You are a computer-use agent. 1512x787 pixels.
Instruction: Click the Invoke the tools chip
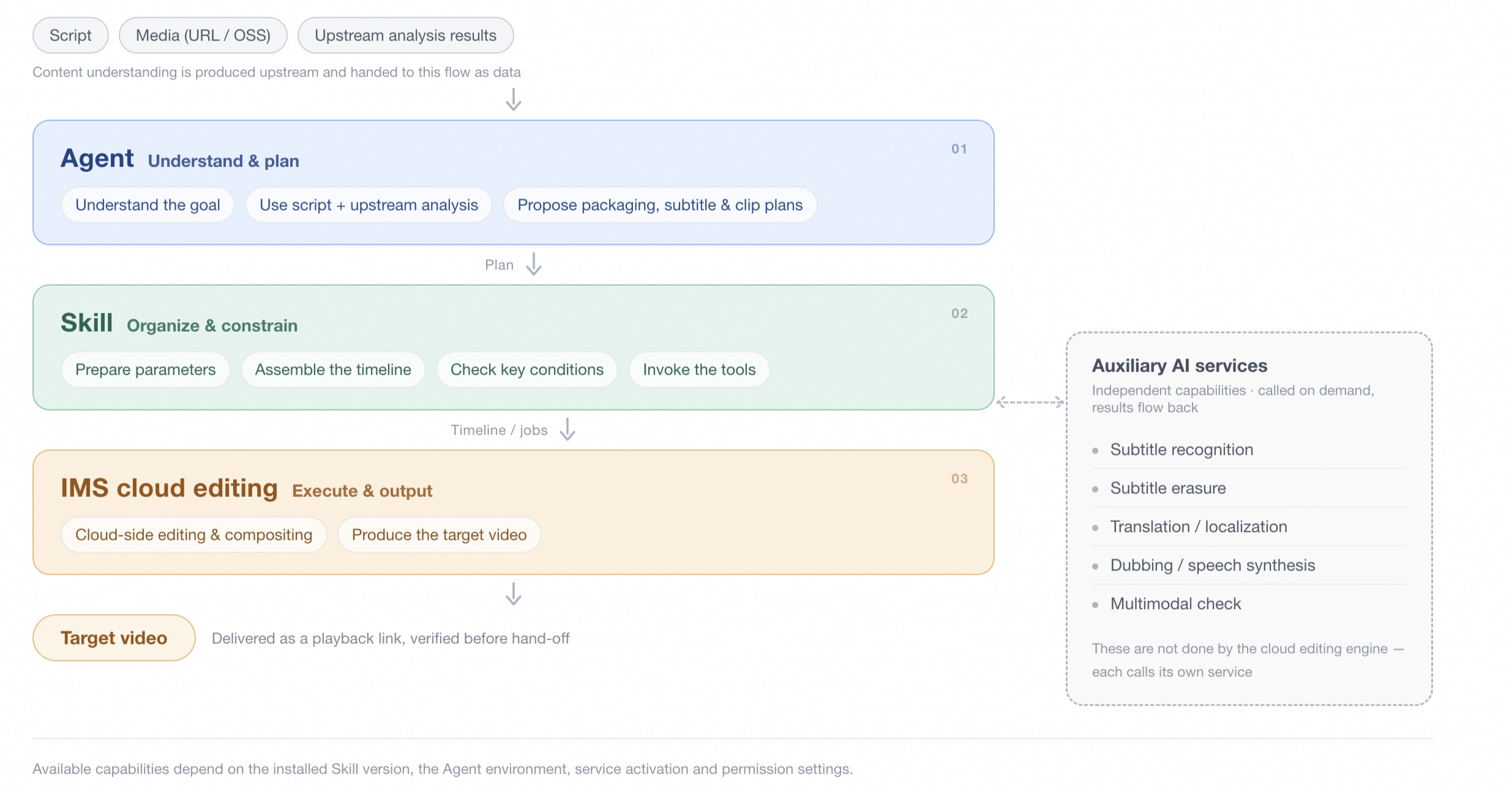click(x=699, y=370)
